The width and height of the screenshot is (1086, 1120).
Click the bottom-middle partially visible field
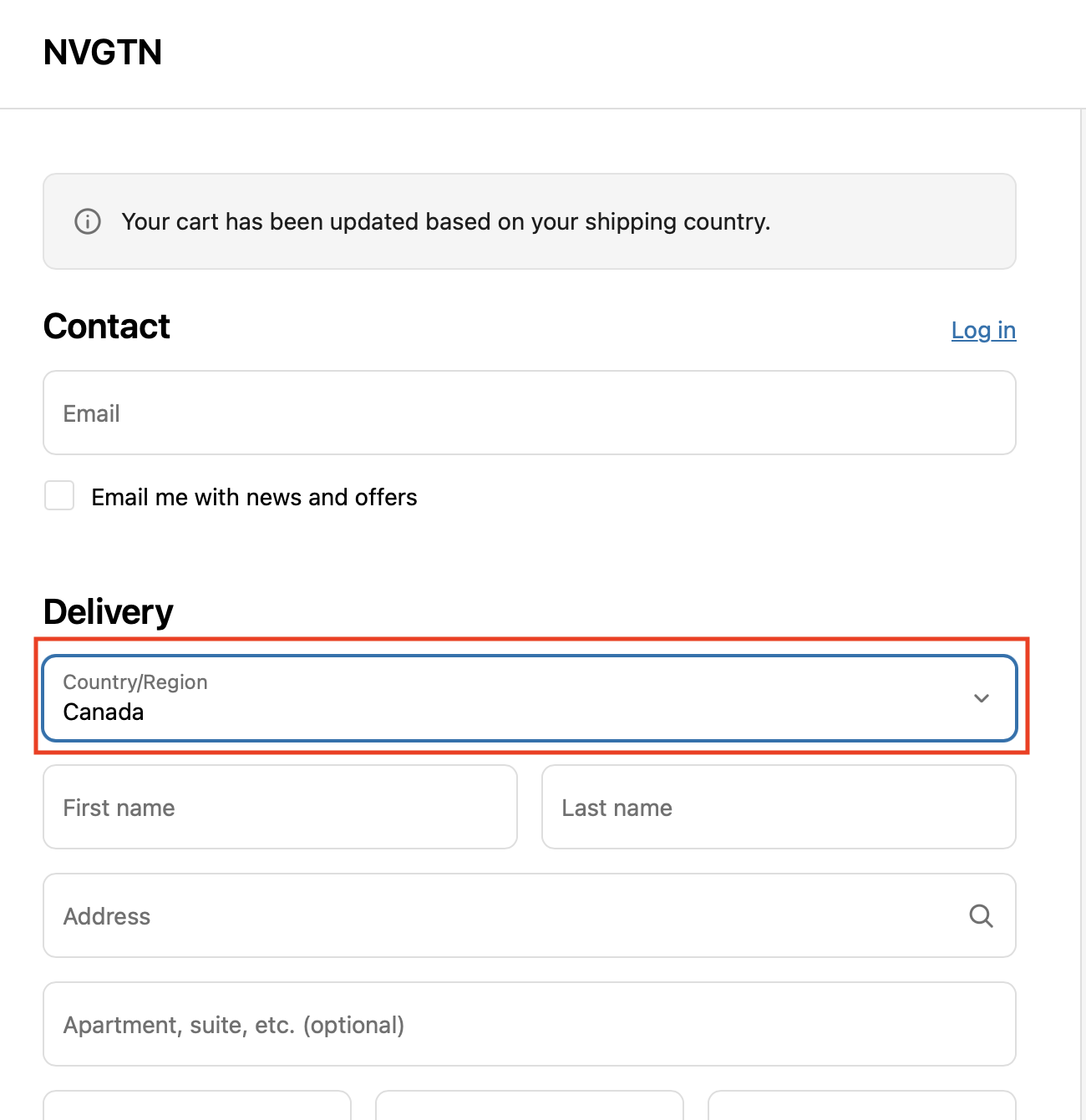pyautogui.click(x=530, y=1106)
